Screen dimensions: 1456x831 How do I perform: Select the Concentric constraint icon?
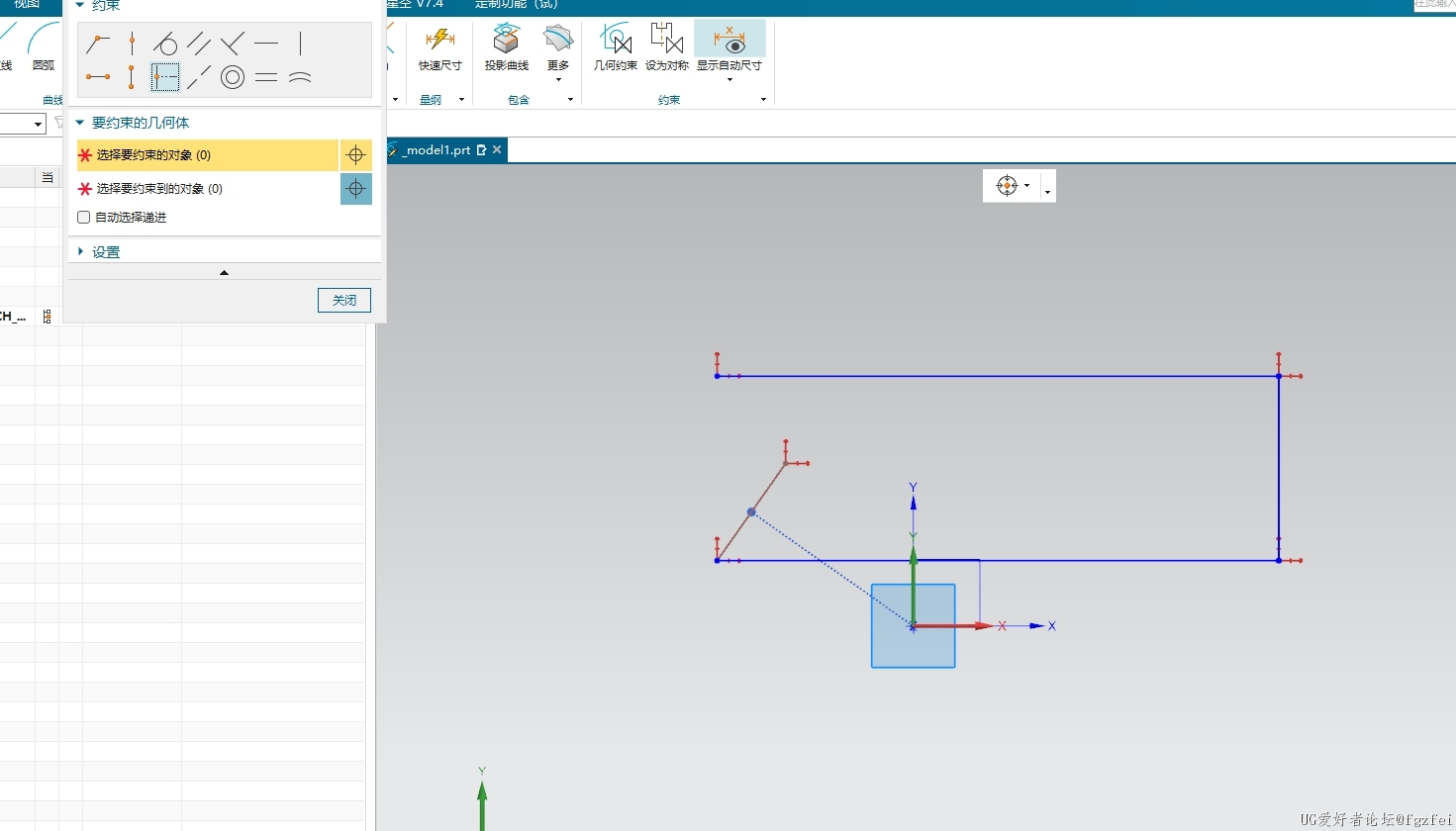point(233,77)
